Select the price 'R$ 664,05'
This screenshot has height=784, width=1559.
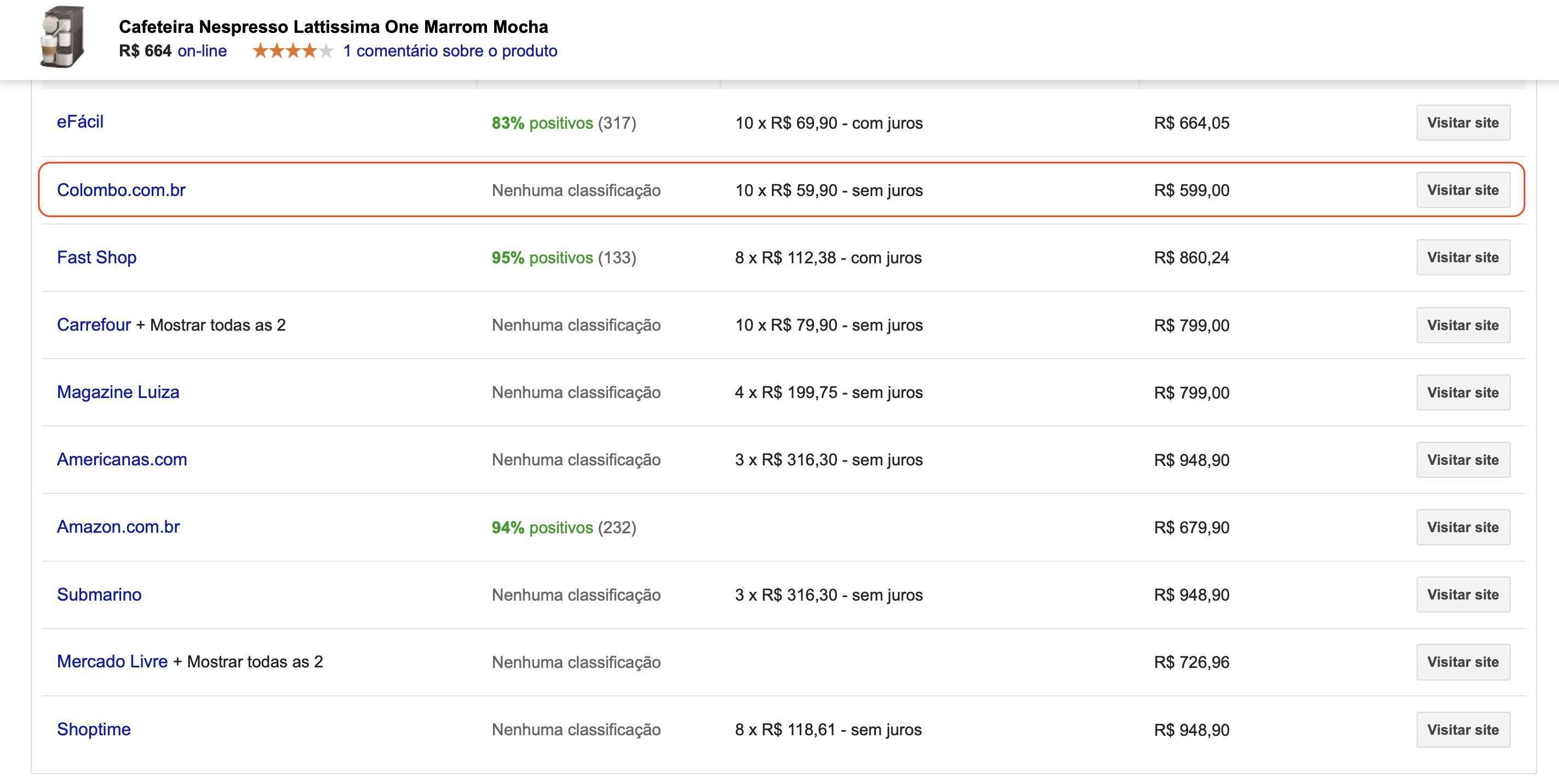coord(1191,123)
